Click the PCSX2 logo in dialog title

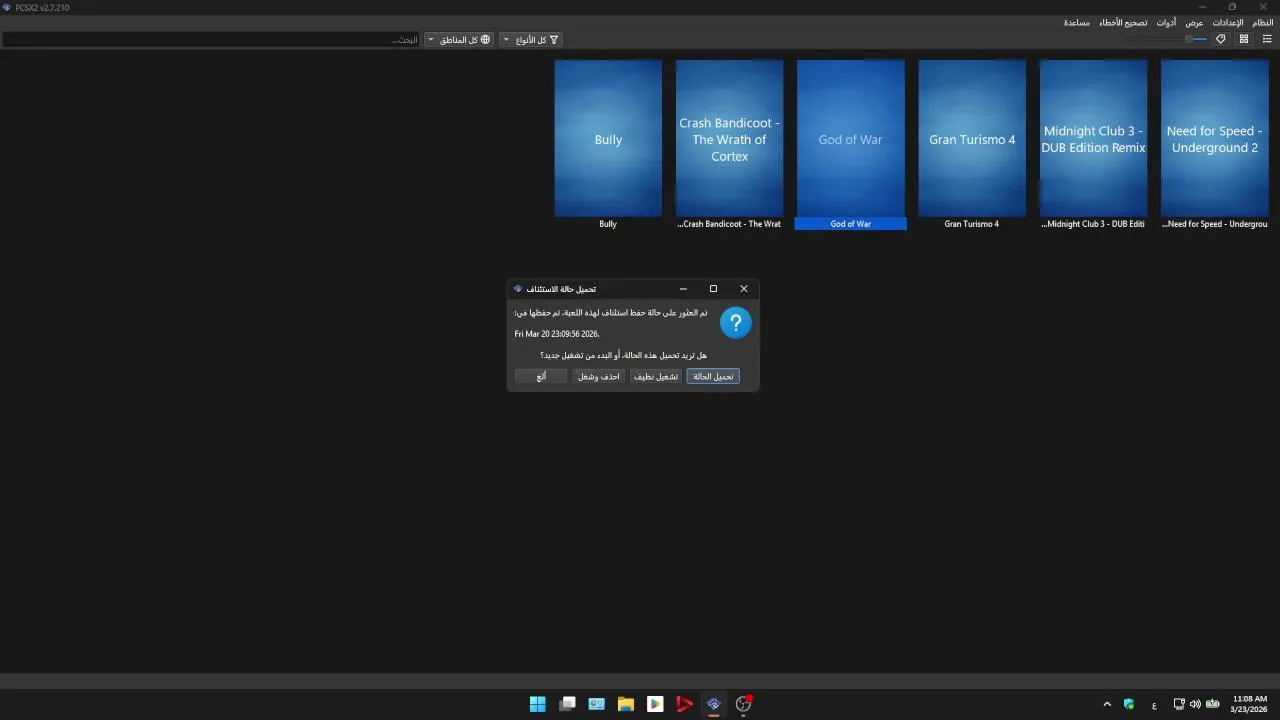coord(518,289)
